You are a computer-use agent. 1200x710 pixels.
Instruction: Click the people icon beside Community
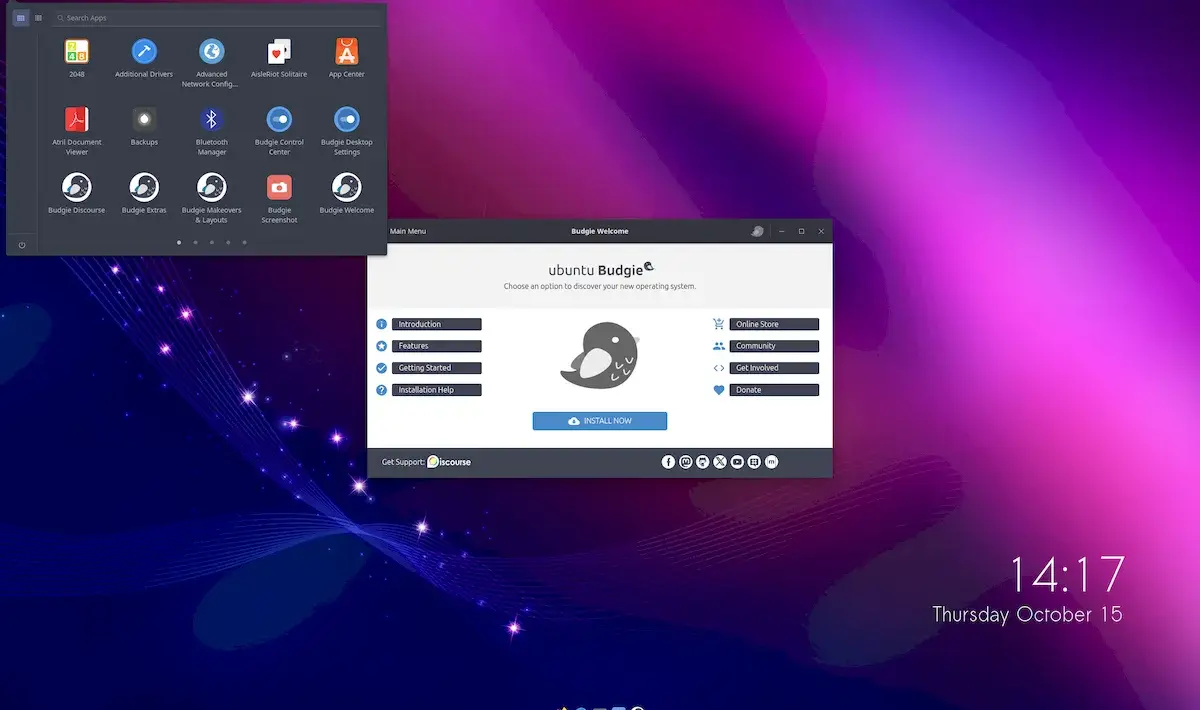coord(719,346)
